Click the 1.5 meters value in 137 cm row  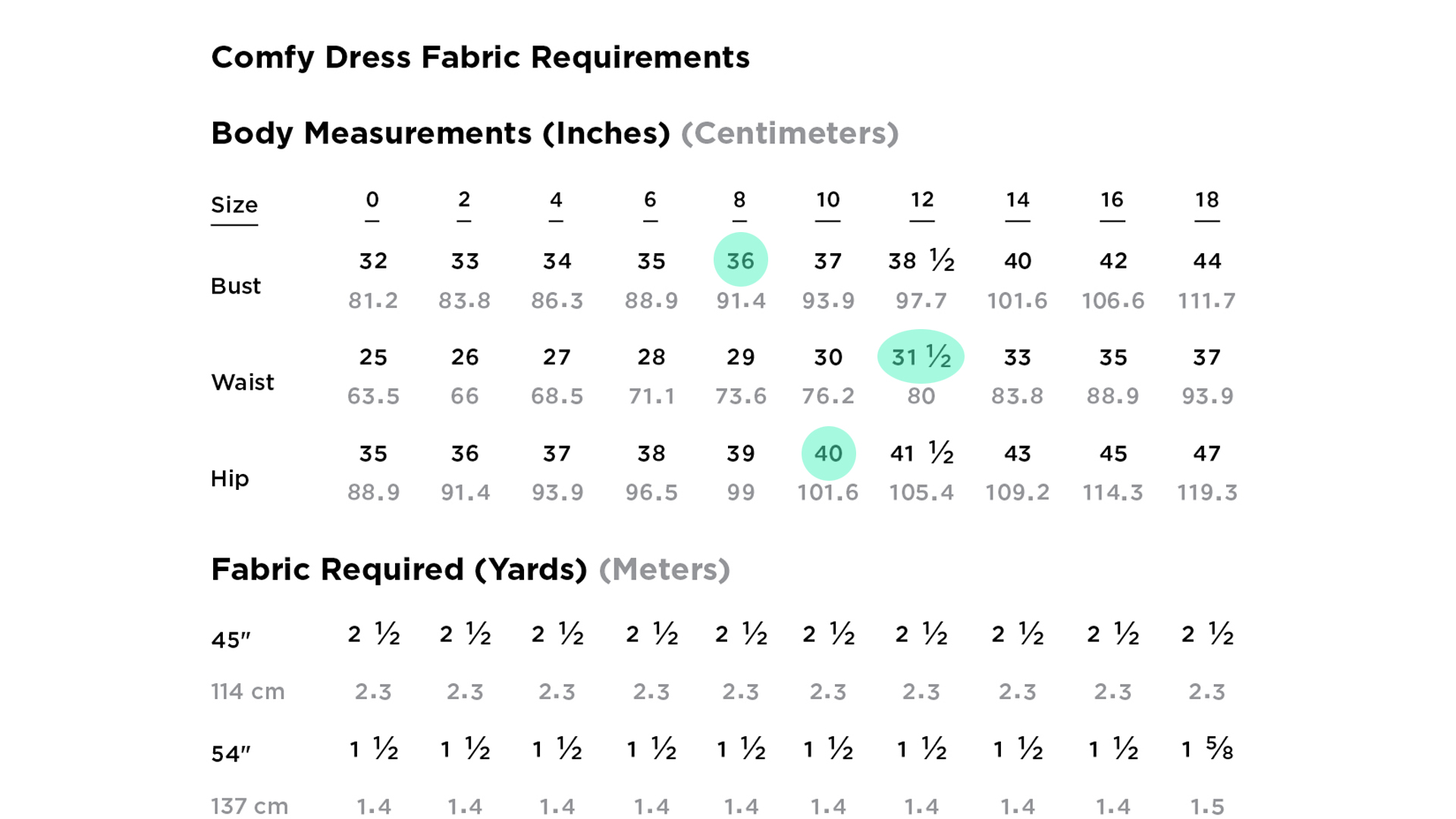tap(1207, 807)
